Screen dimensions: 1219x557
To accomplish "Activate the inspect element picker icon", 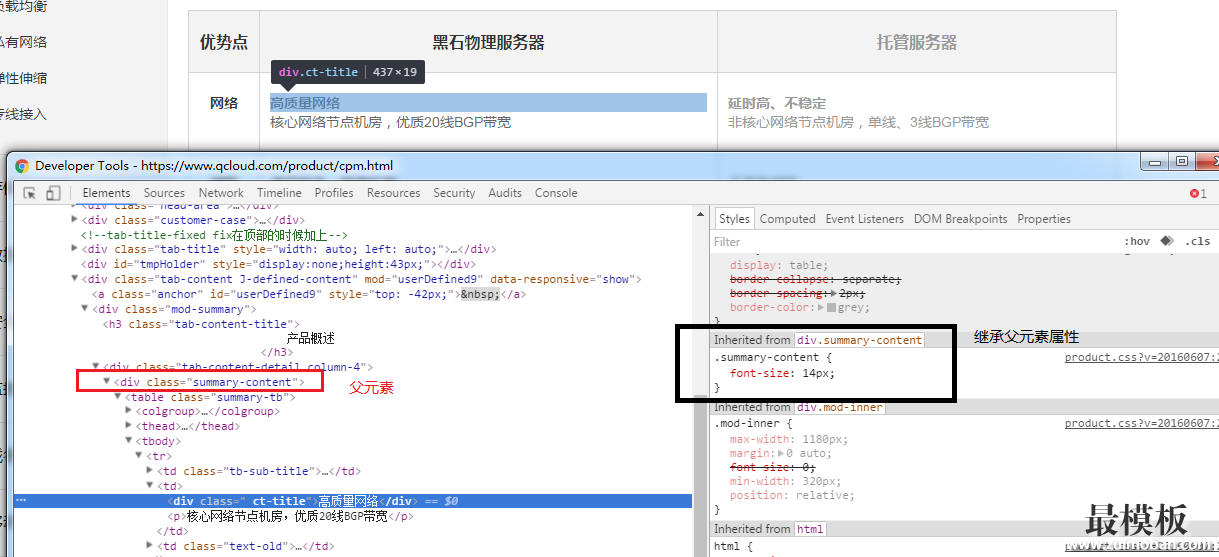I will 30,193.
